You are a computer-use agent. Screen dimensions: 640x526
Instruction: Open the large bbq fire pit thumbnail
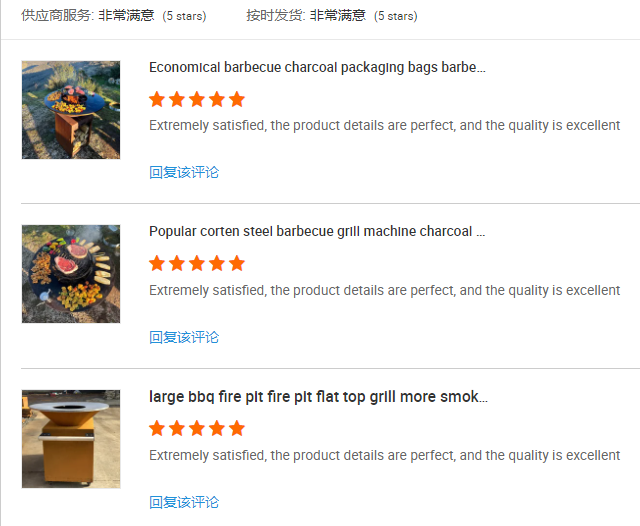coord(71,439)
